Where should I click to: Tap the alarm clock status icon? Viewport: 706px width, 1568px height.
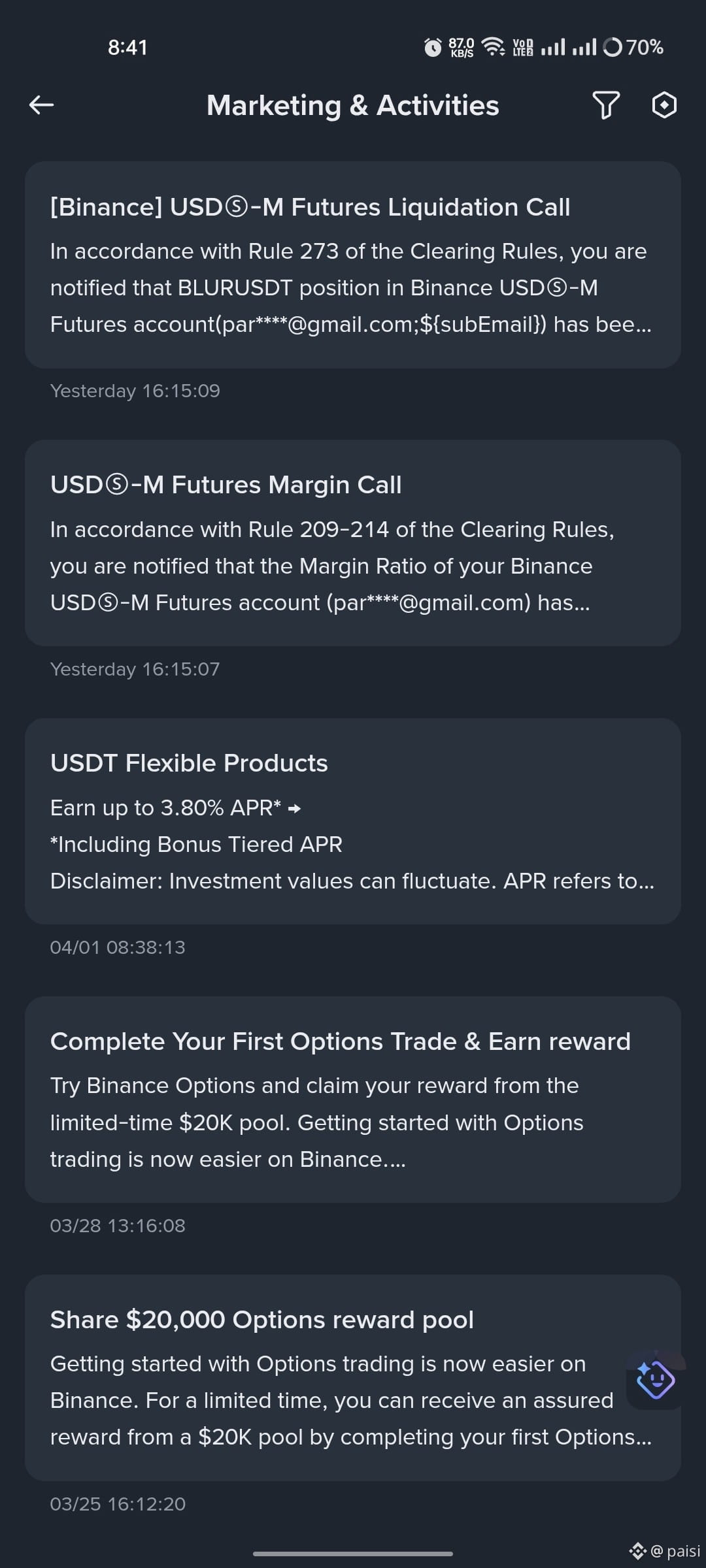[433, 47]
